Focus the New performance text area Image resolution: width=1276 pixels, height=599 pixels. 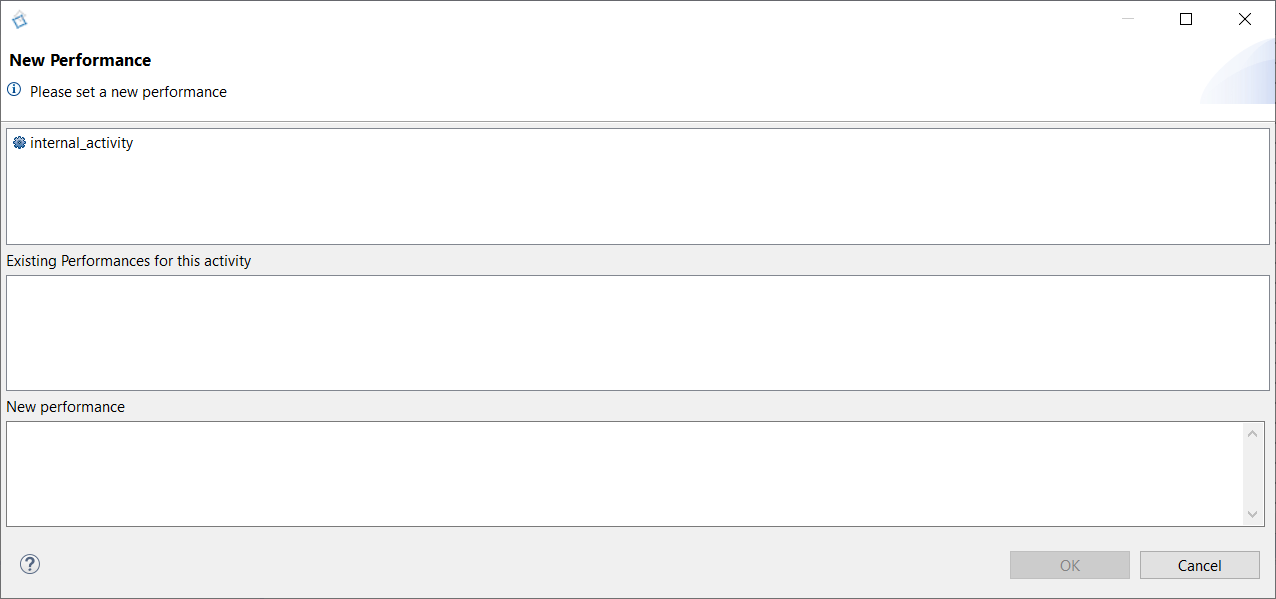625,474
